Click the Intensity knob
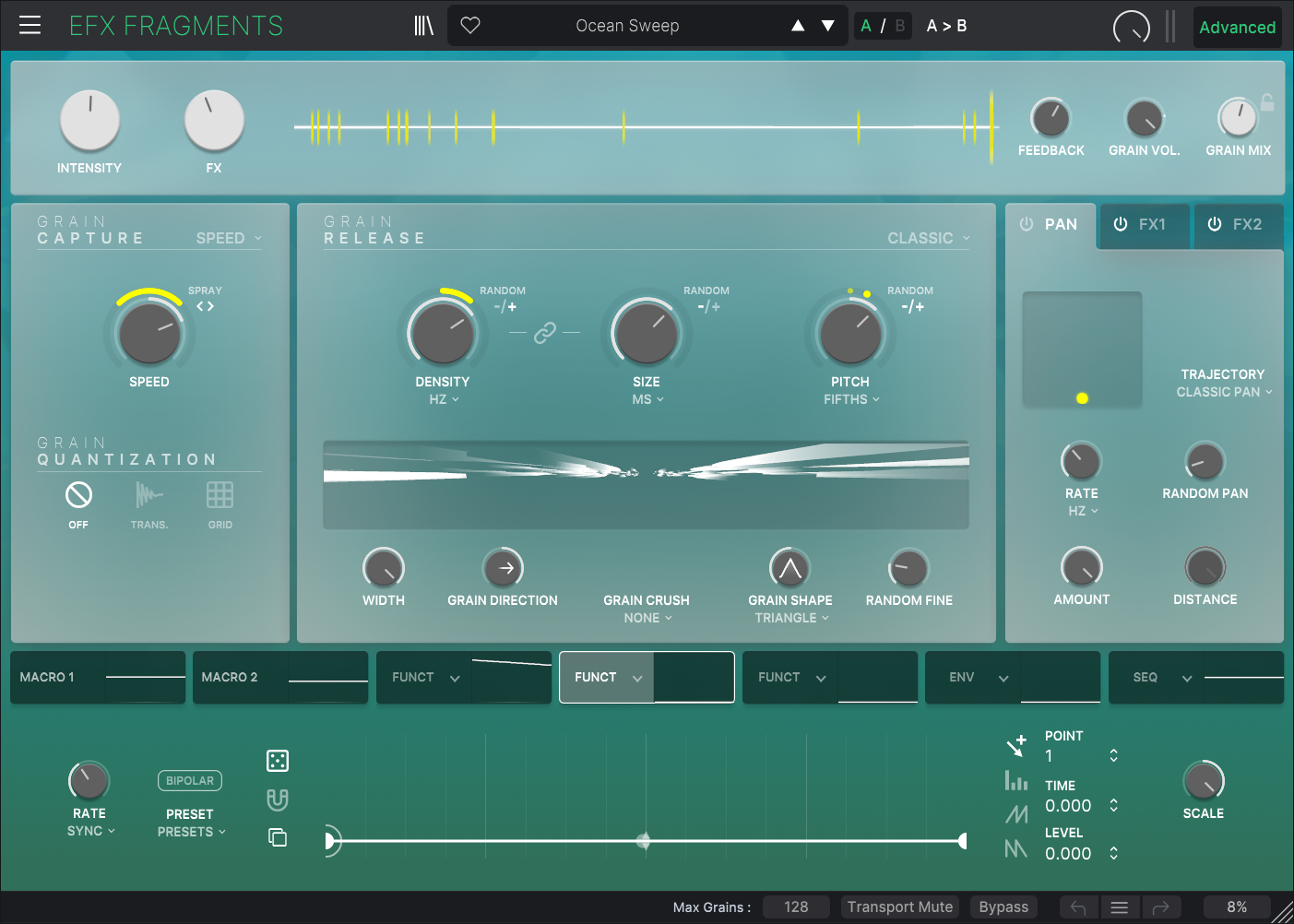 [89, 120]
